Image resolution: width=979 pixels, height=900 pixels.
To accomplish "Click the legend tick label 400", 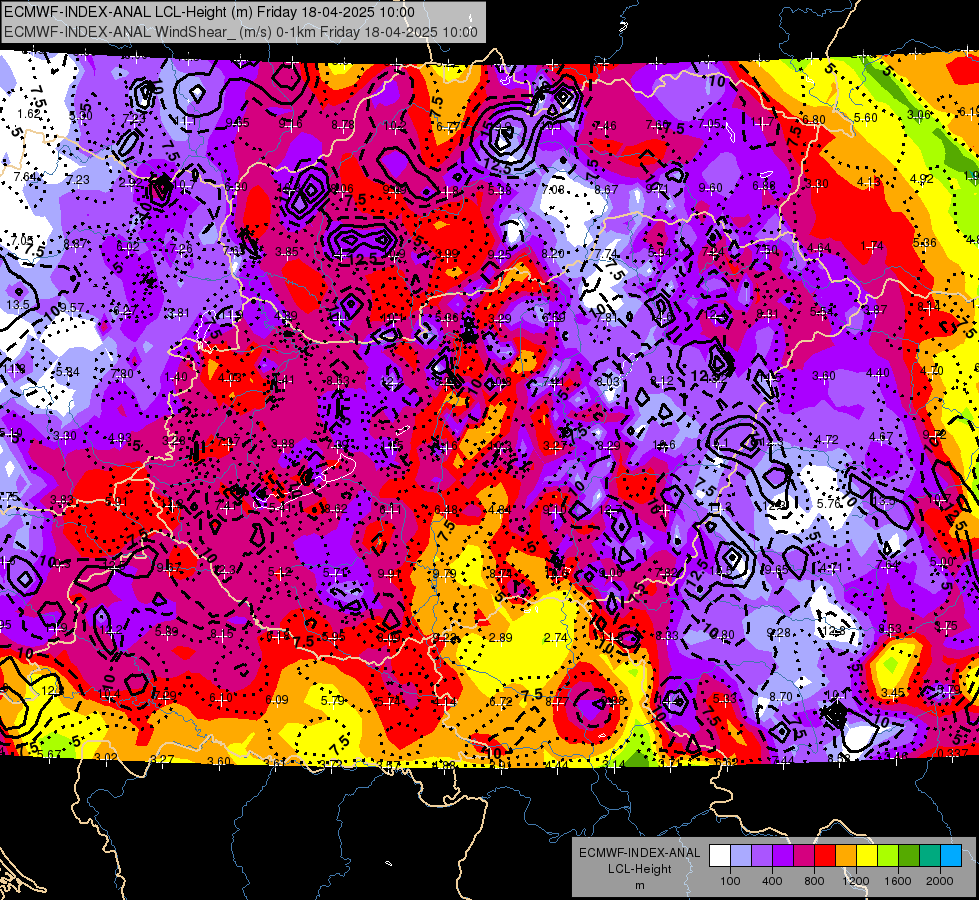I will (x=772, y=881).
